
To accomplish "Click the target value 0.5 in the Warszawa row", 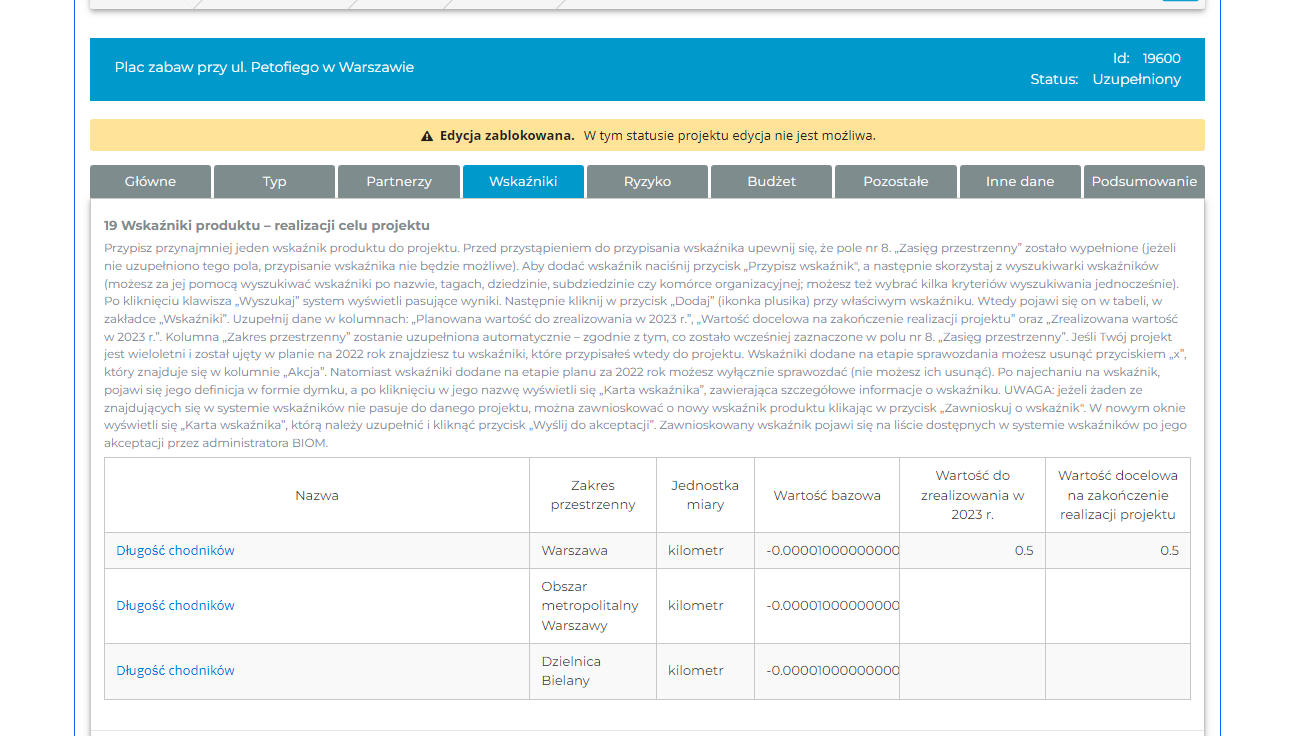I will [1168, 551].
